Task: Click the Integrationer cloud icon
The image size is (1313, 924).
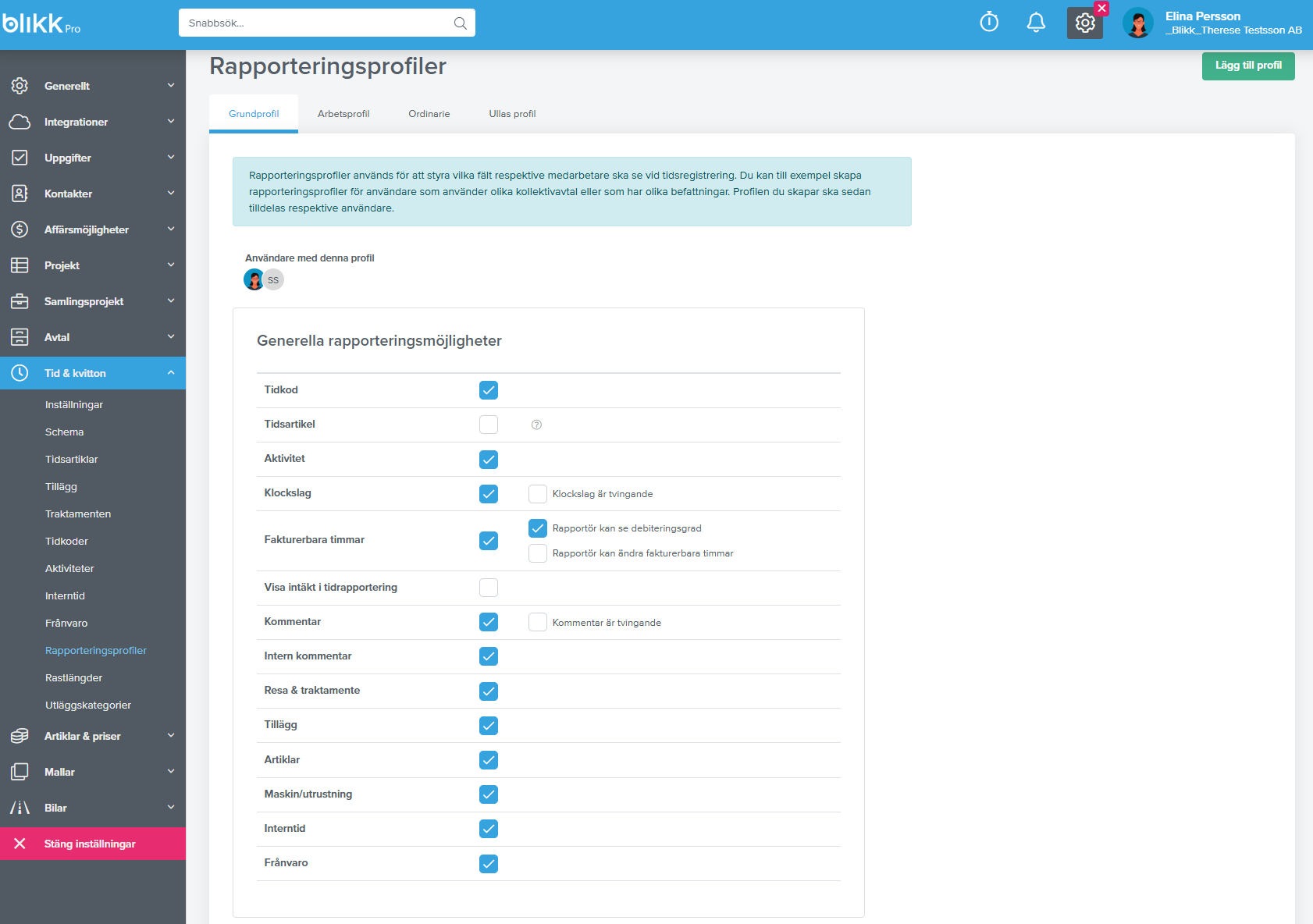Action: pyautogui.click(x=20, y=122)
